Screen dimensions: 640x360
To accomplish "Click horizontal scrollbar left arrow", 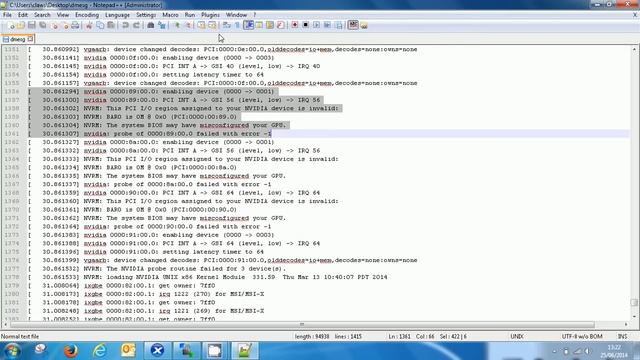I will pos(5,324).
